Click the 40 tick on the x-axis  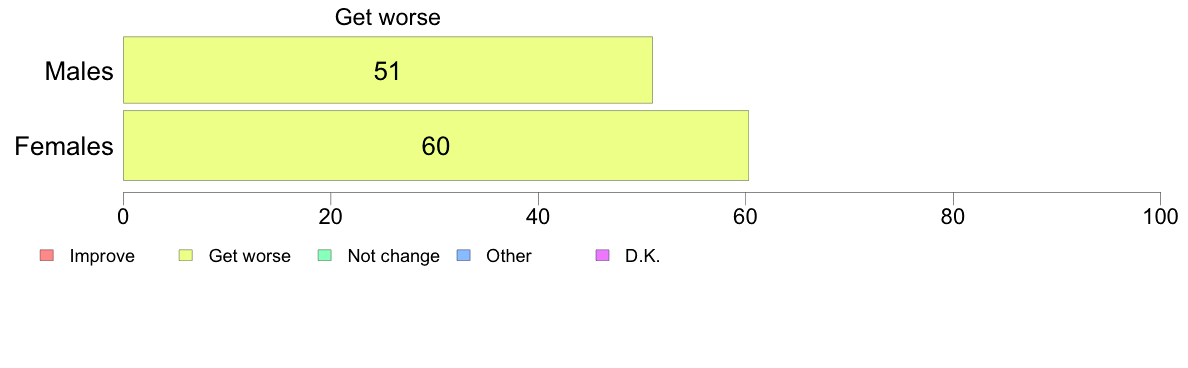click(538, 216)
